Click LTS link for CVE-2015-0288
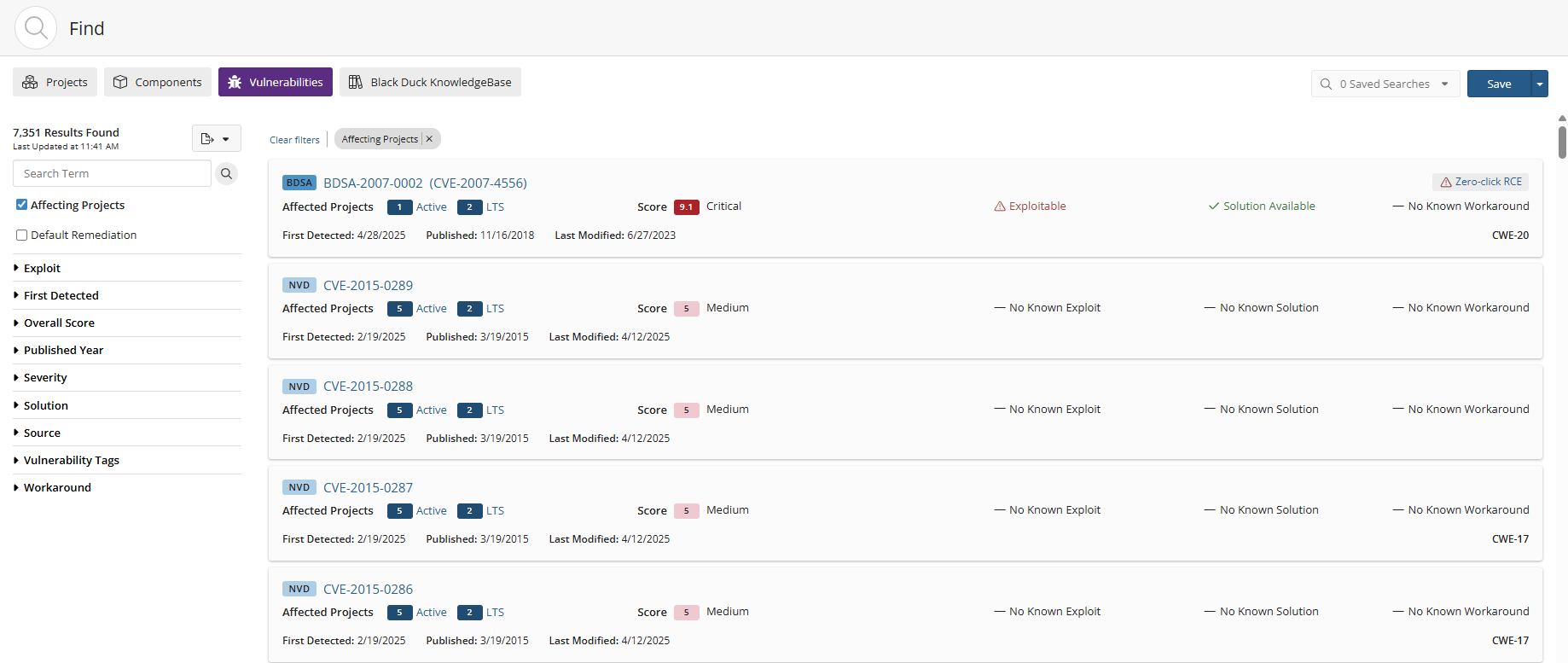 pos(495,410)
